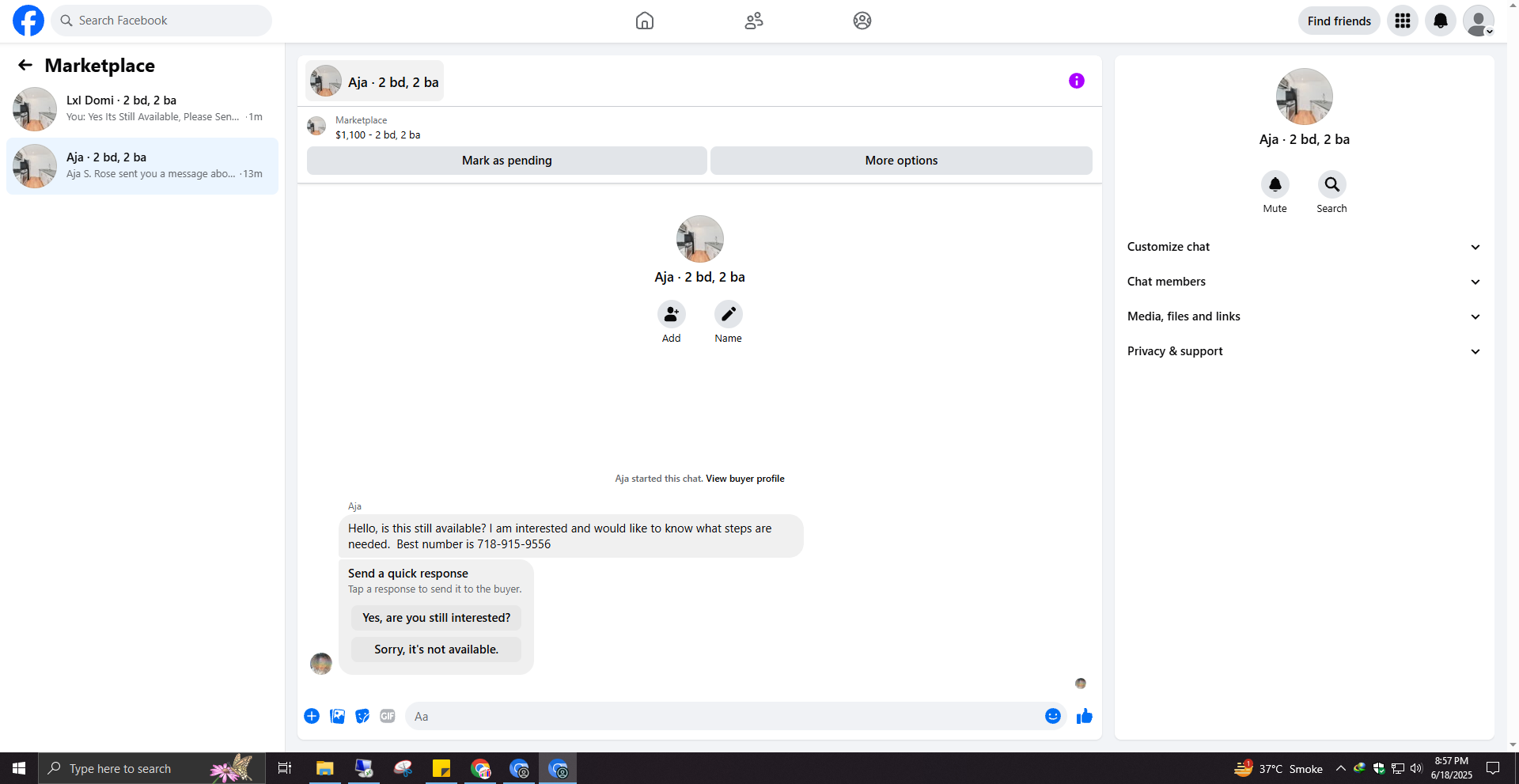
Task: Expand Customize chat section
Action: pyautogui.click(x=1304, y=247)
